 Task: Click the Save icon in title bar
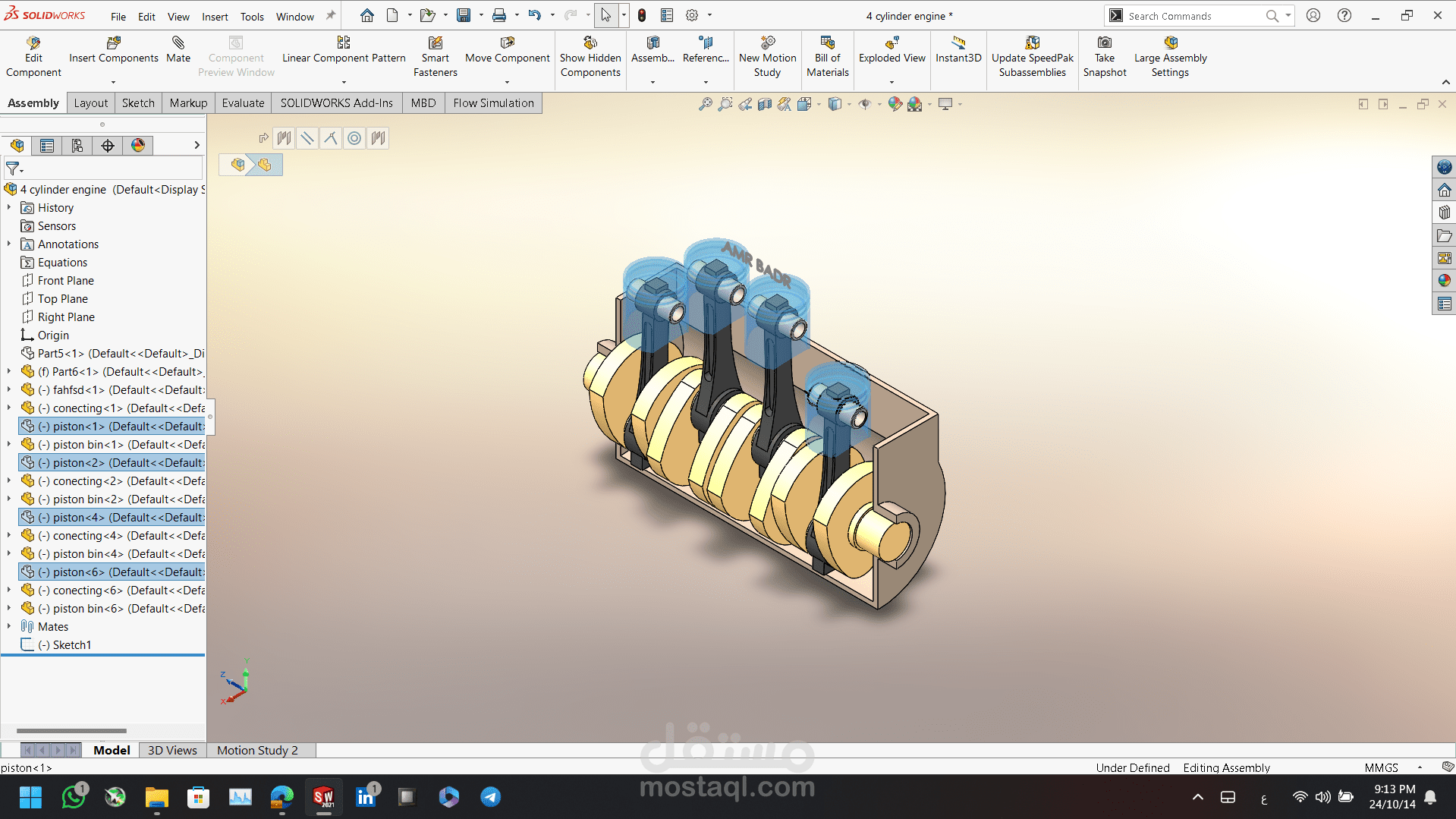click(x=464, y=15)
